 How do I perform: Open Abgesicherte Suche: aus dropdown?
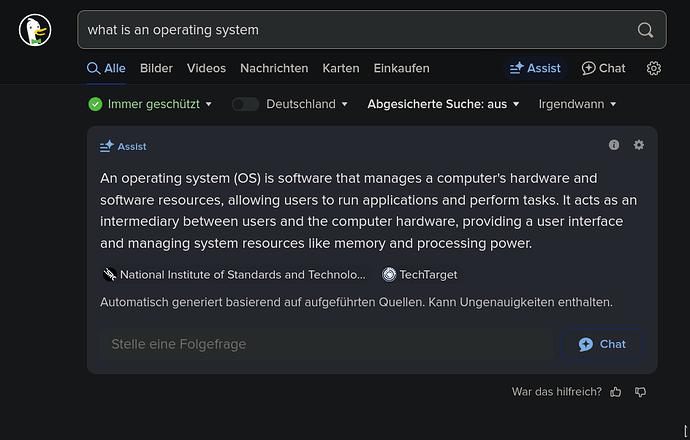[x=443, y=104]
